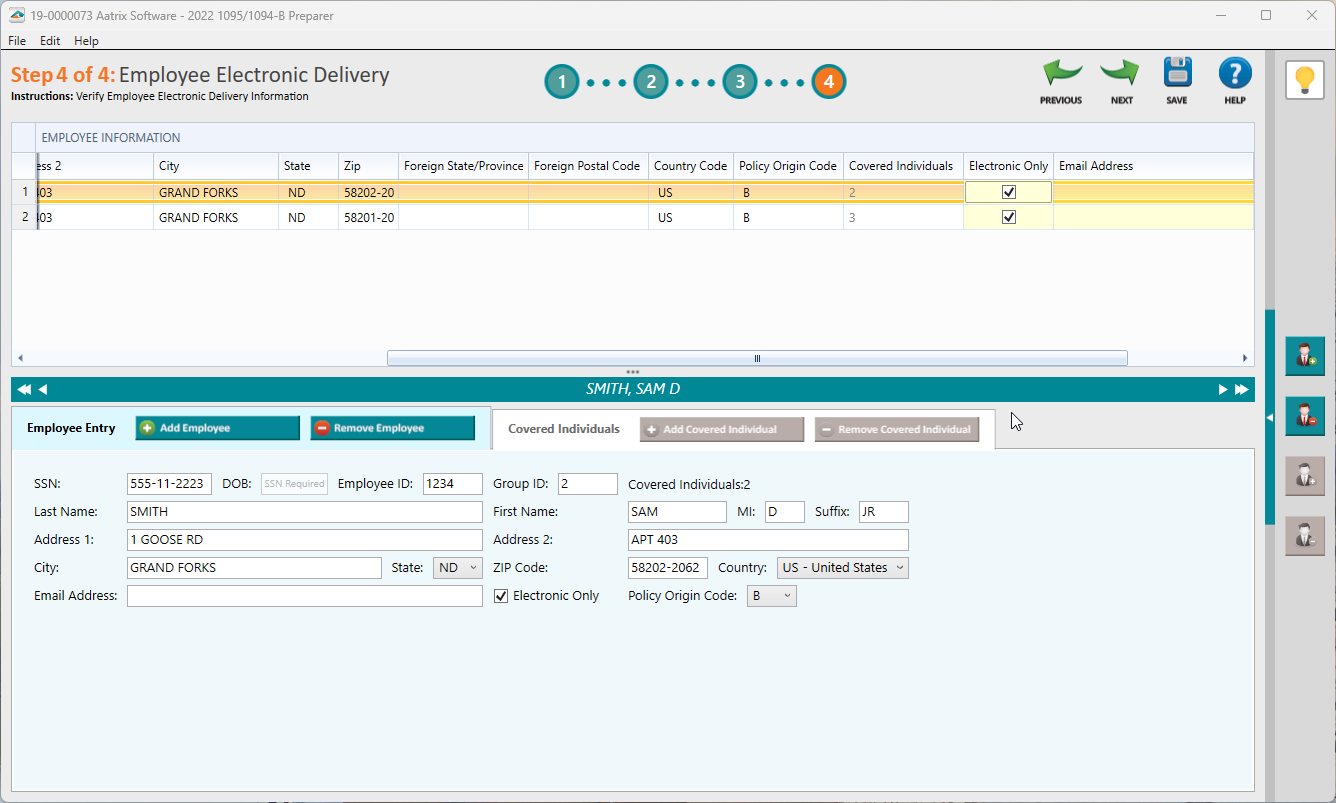The height and width of the screenshot is (803, 1336).
Task: Toggle Electronic Only checkbox in grid row 2
Action: click(1008, 216)
